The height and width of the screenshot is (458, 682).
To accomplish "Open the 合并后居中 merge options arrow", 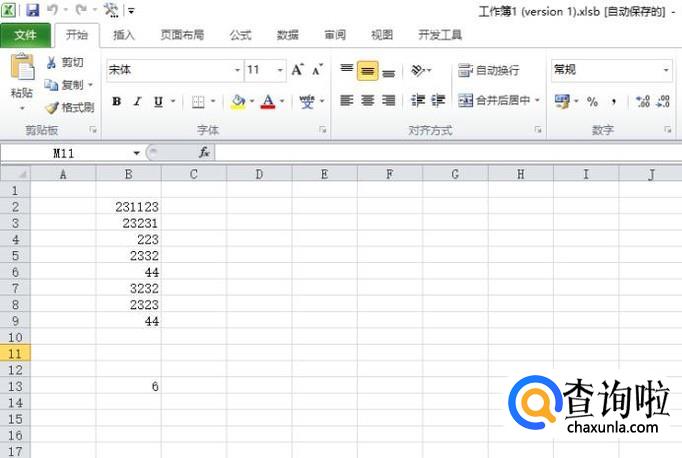I will click(538, 100).
